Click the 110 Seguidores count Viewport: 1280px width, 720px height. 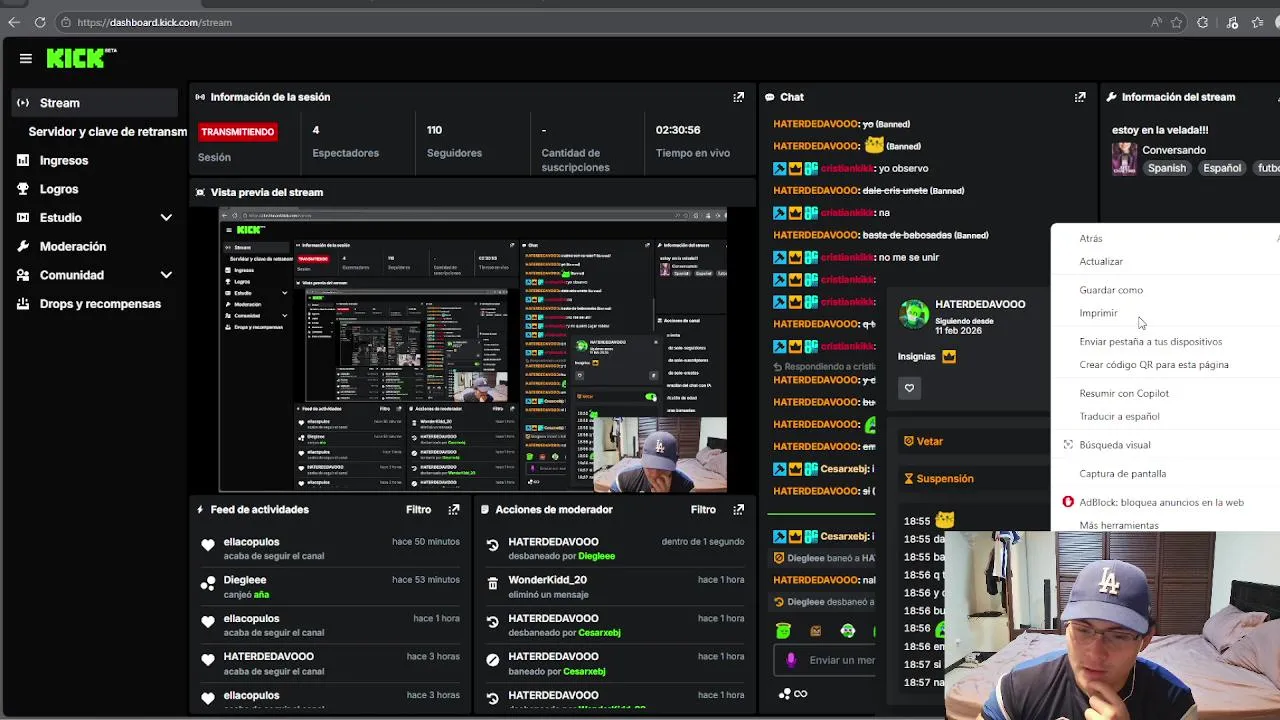pos(434,130)
